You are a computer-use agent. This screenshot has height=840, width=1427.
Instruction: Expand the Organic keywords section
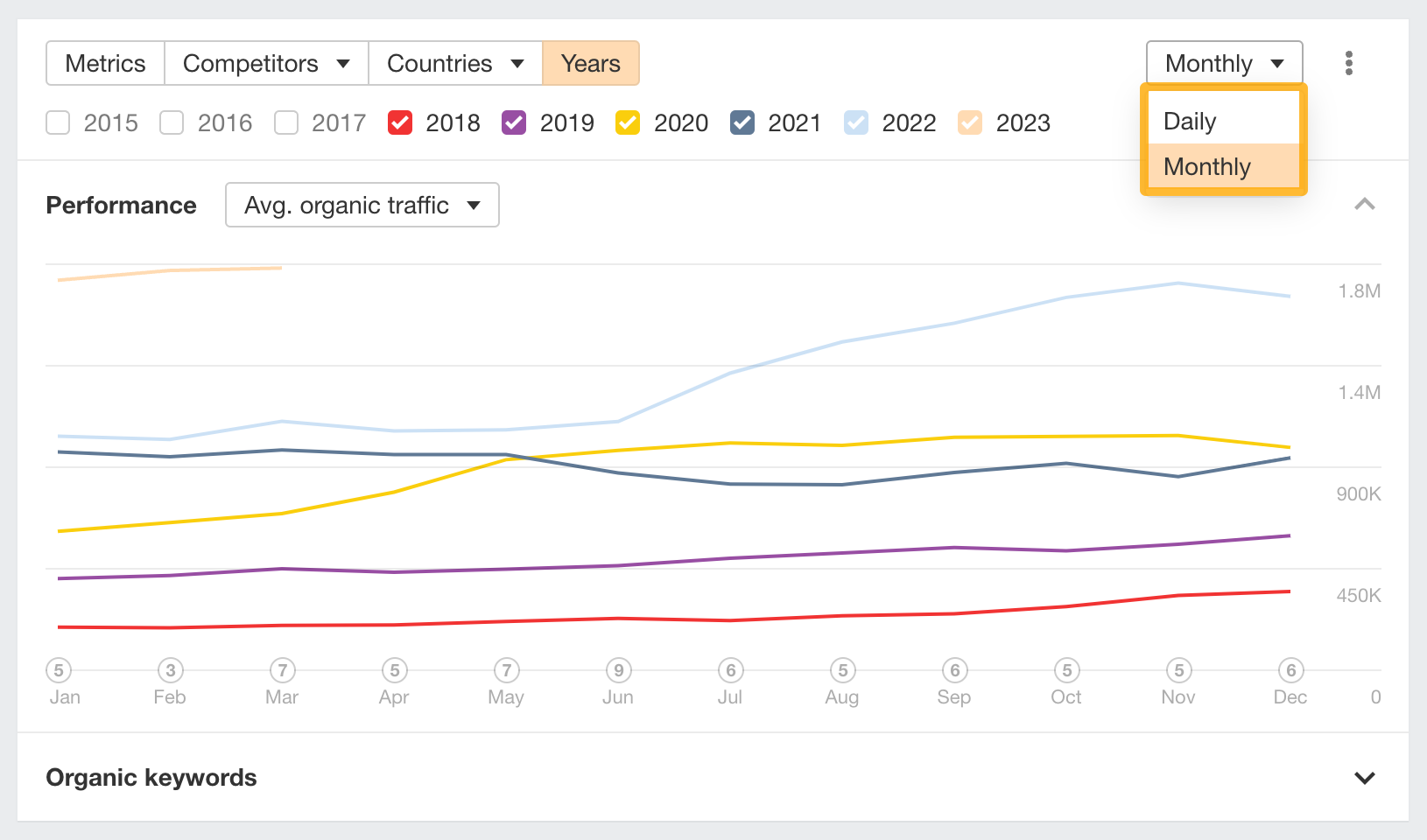click(x=1364, y=778)
